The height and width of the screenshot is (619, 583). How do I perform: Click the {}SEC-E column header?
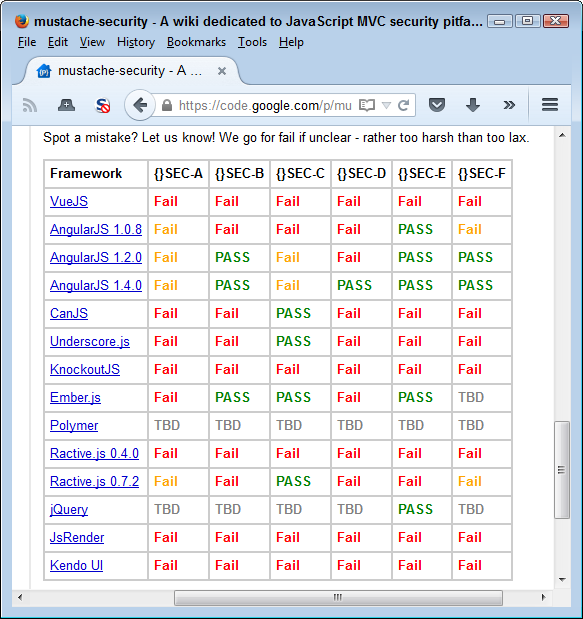click(422, 173)
